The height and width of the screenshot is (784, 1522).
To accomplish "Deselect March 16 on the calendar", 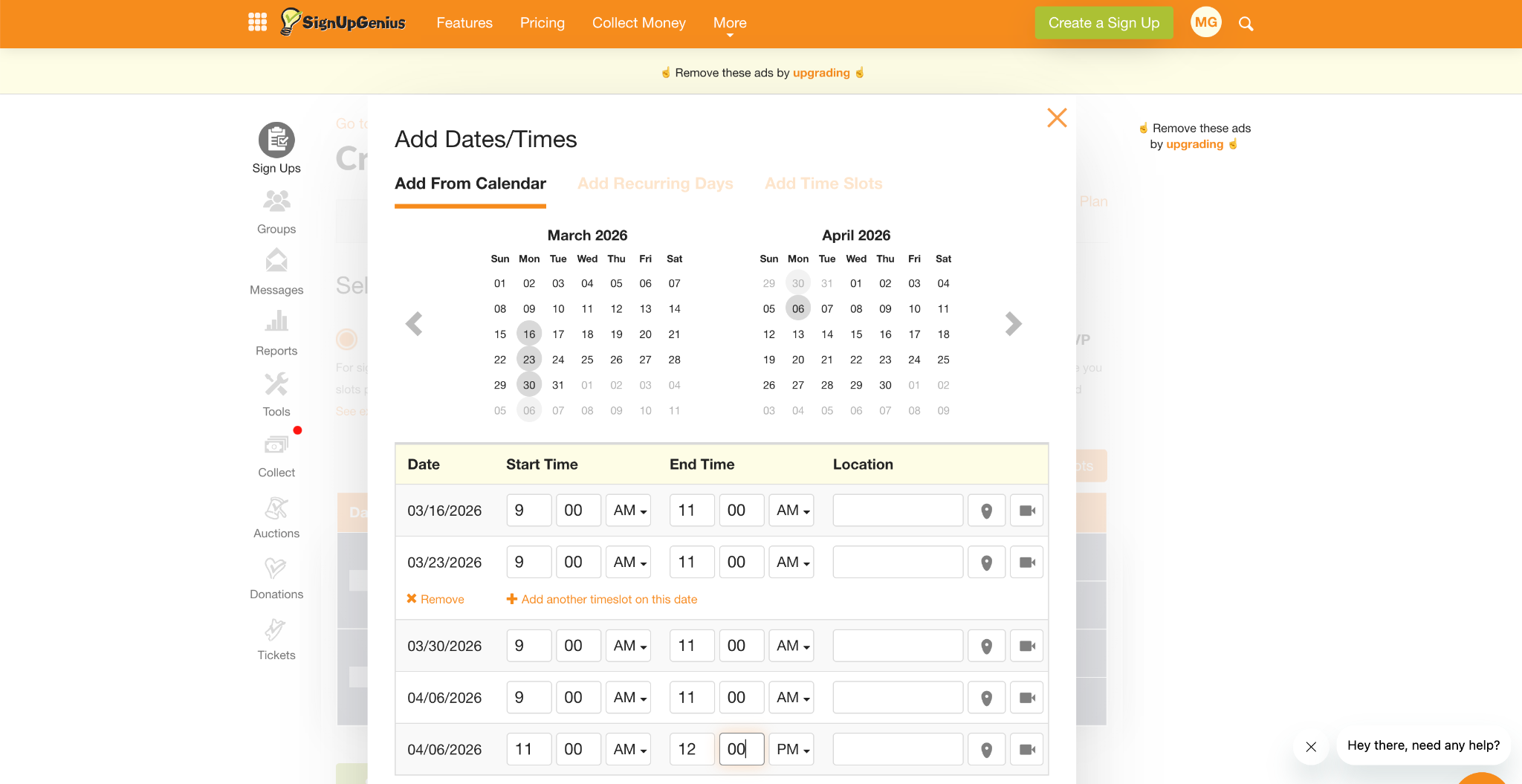I will 529,334.
